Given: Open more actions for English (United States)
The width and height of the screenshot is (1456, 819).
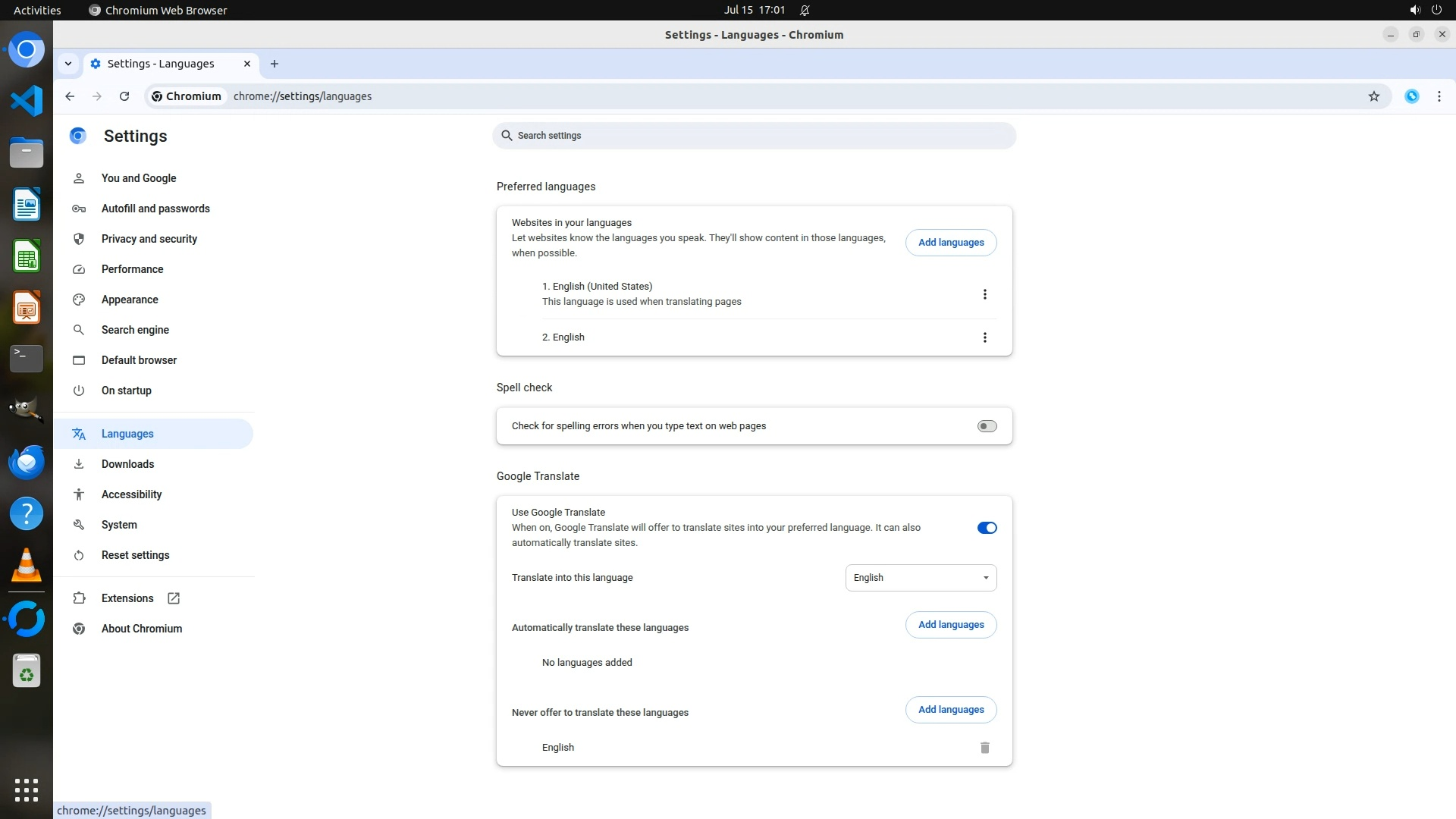Looking at the screenshot, I should [x=984, y=294].
